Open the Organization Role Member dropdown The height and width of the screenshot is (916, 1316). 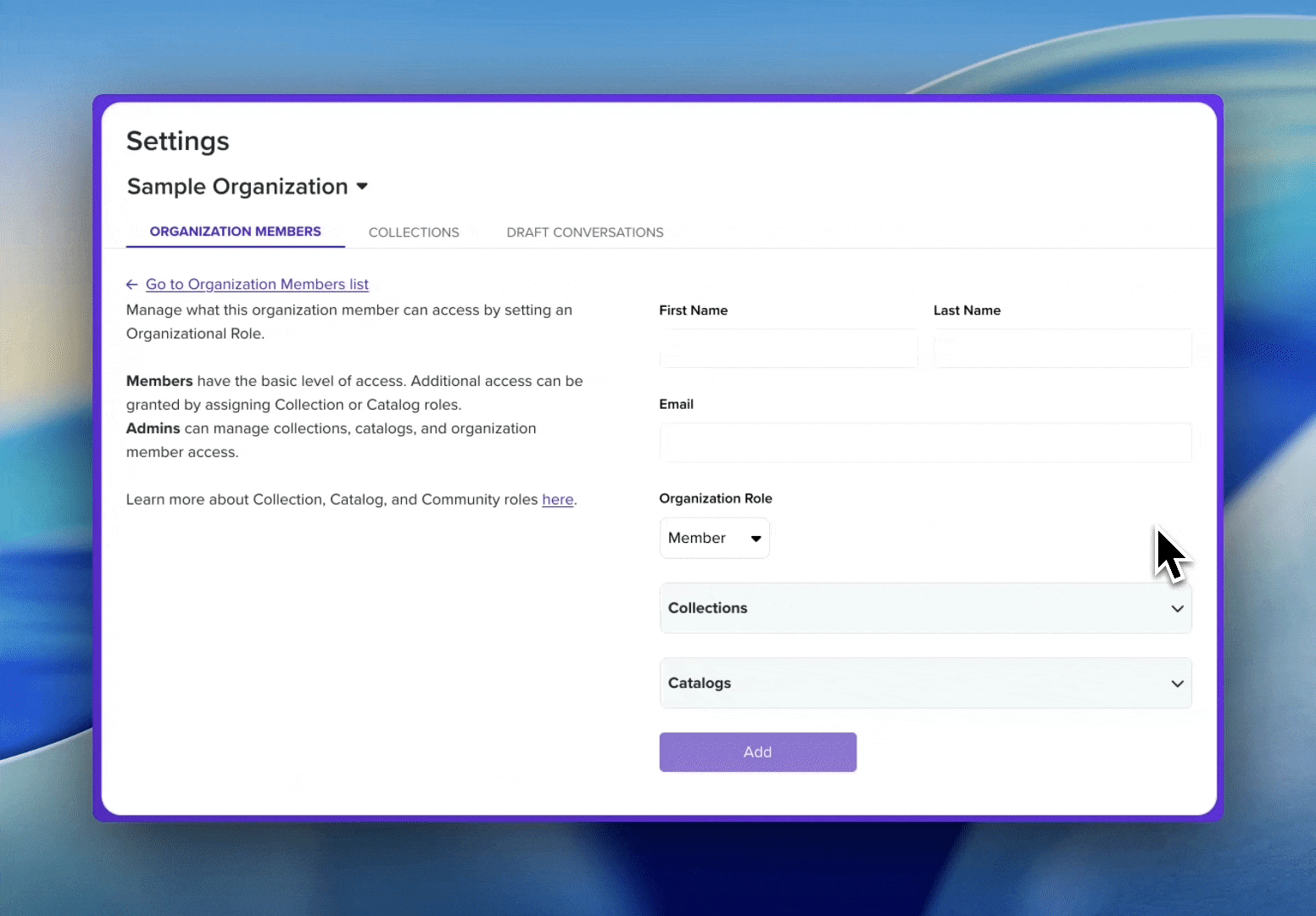(714, 539)
